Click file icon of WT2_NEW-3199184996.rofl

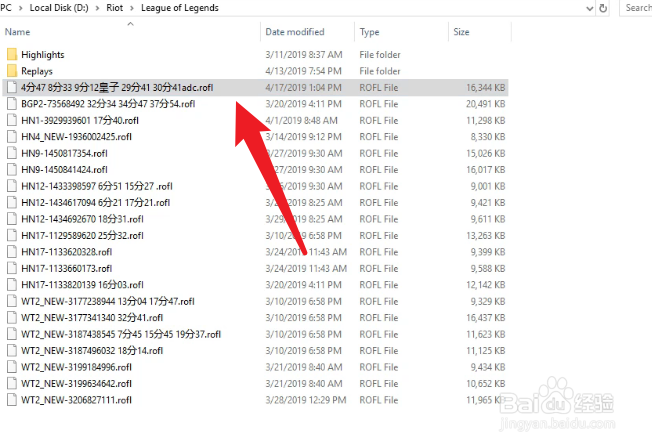(x=12, y=367)
